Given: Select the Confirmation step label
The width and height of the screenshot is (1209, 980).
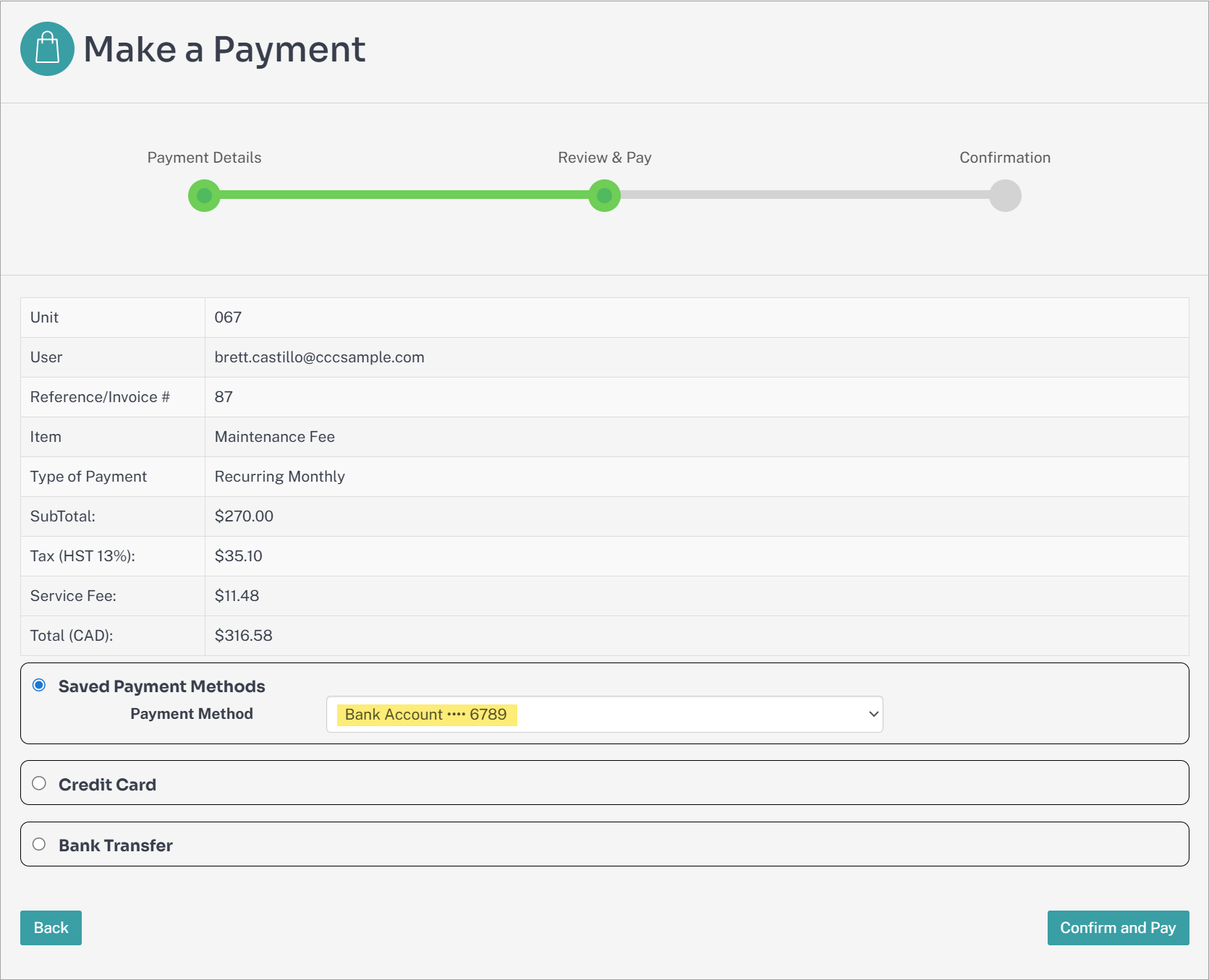Looking at the screenshot, I should pos(1005,158).
